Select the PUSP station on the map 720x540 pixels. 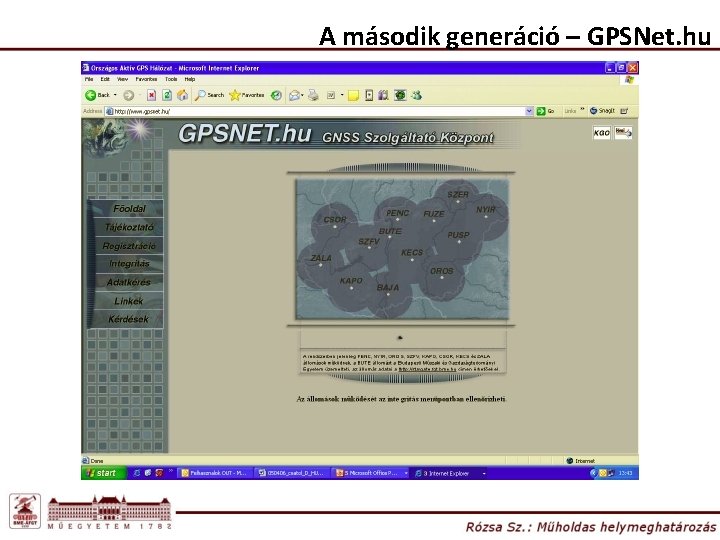(x=458, y=237)
